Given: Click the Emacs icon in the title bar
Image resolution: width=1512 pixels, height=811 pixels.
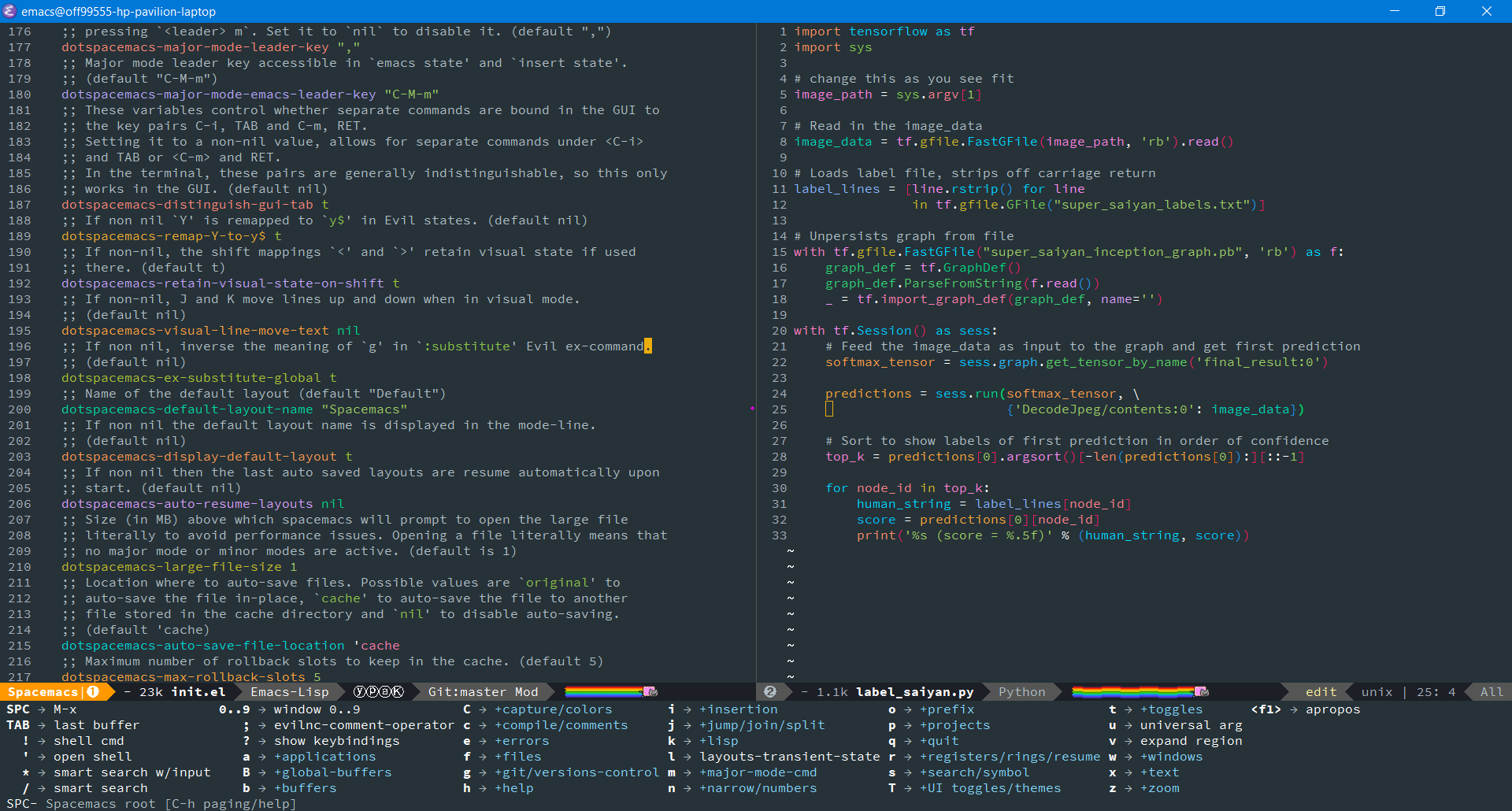Looking at the screenshot, I should point(9,11).
